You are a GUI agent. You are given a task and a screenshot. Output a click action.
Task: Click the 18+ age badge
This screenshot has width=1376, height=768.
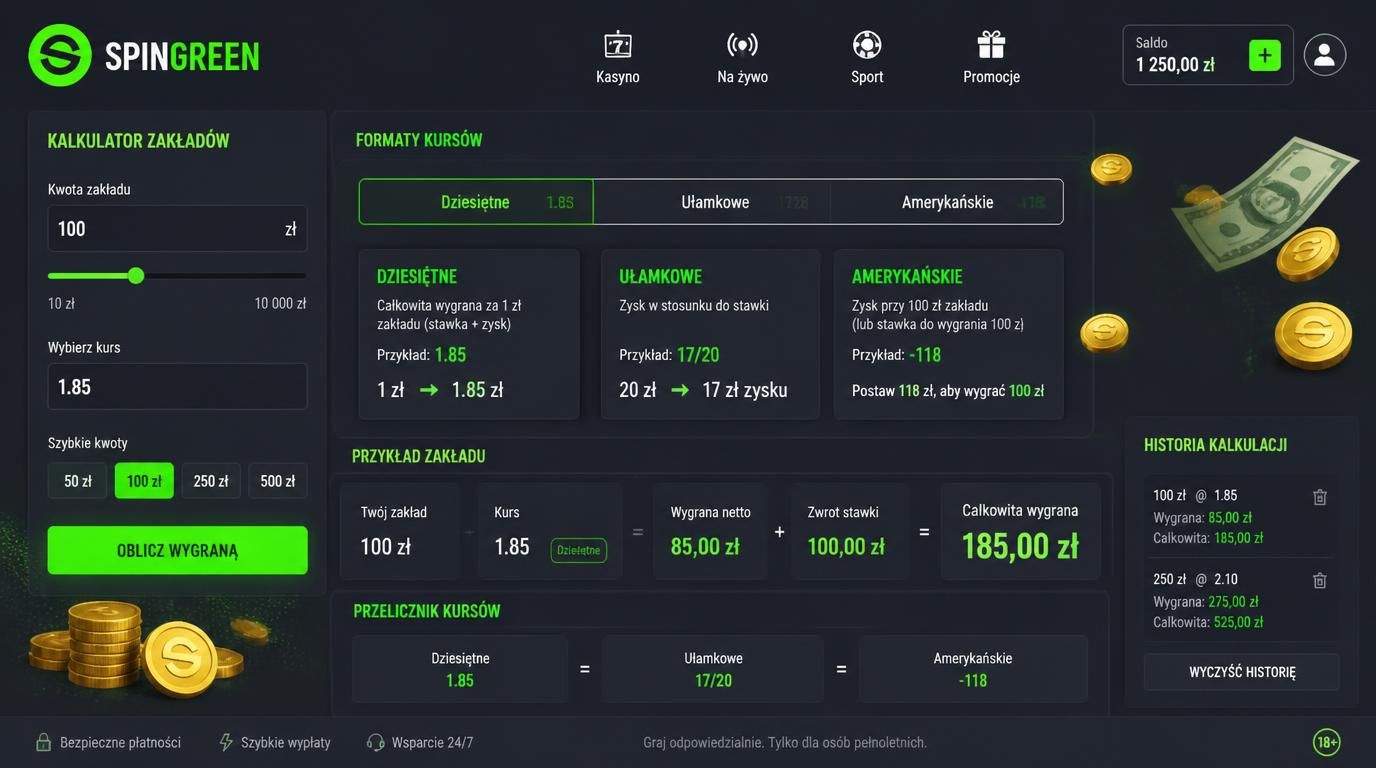1327,742
